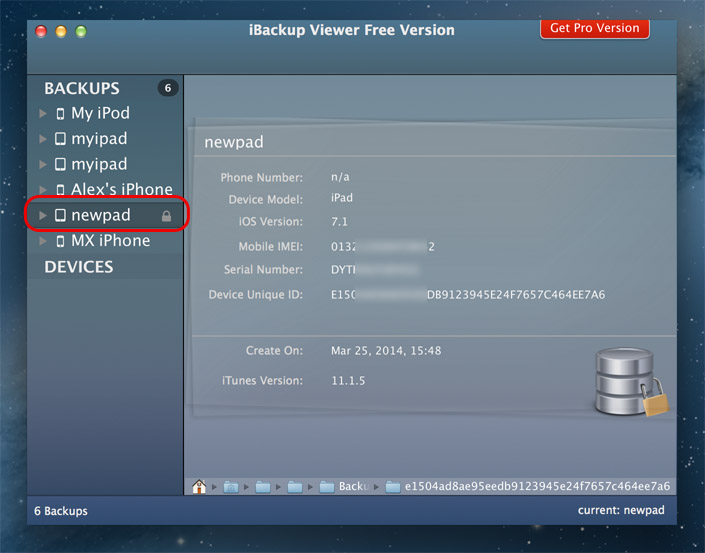Click the 6 Backups status text
Screen dimensions: 705x553
[61, 511]
